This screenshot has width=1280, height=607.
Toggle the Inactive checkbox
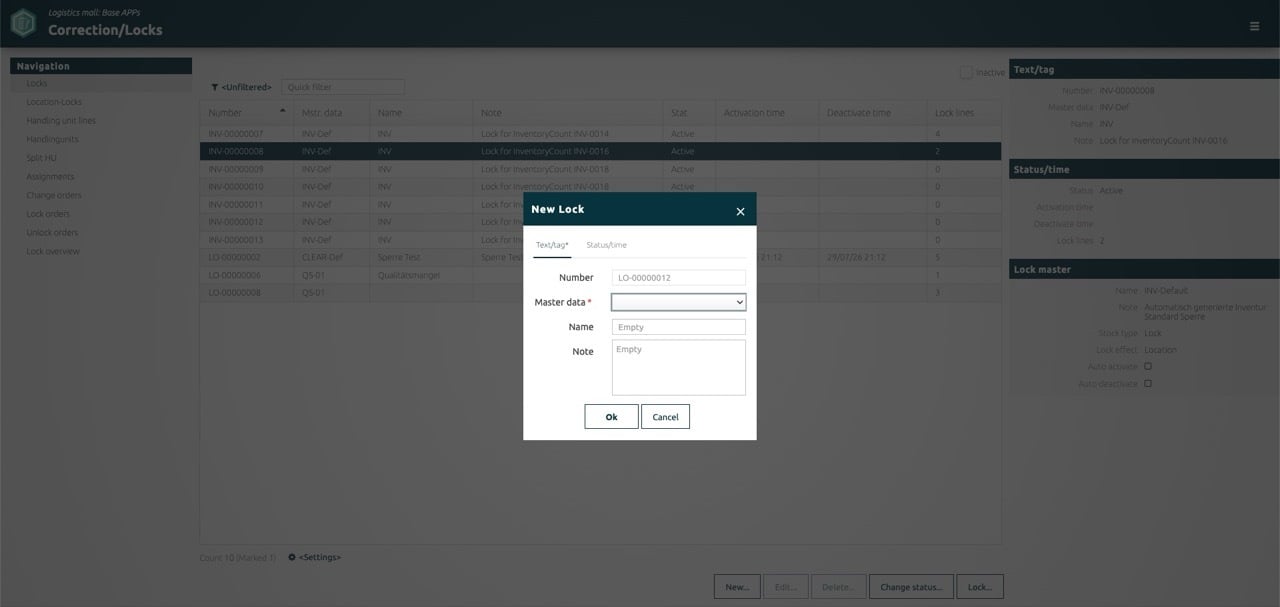[966, 72]
